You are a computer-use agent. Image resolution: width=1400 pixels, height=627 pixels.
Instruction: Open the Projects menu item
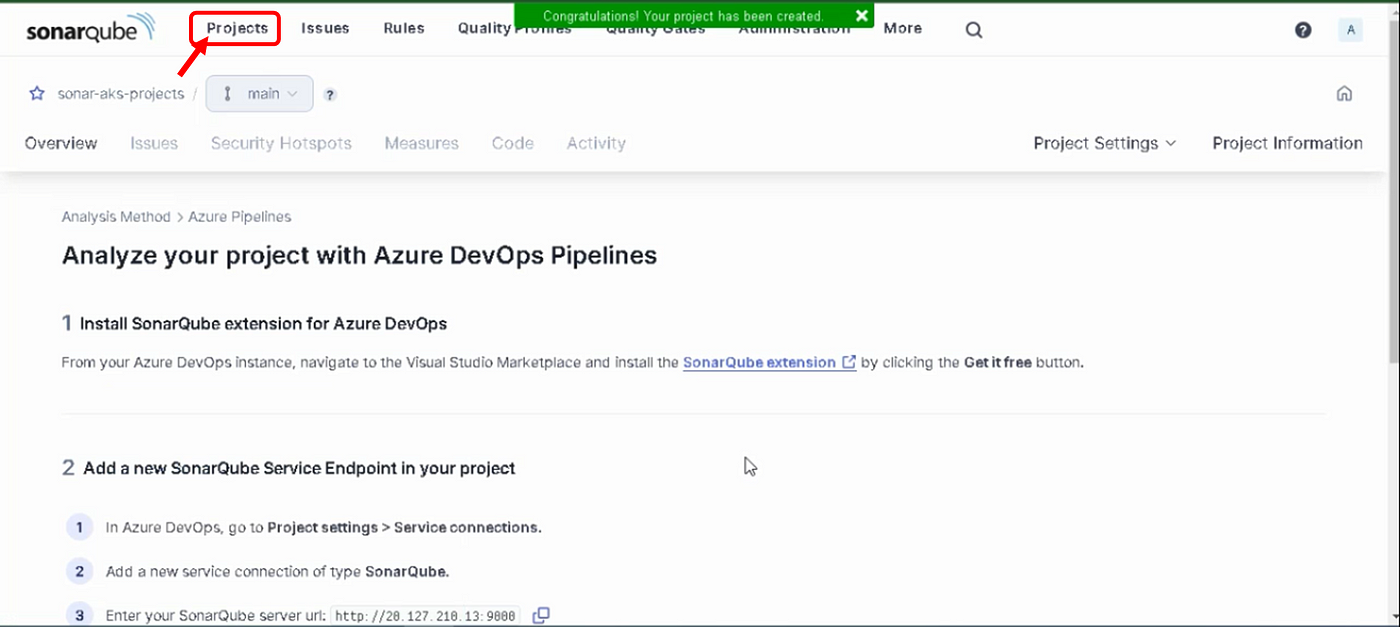click(x=237, y=28)
